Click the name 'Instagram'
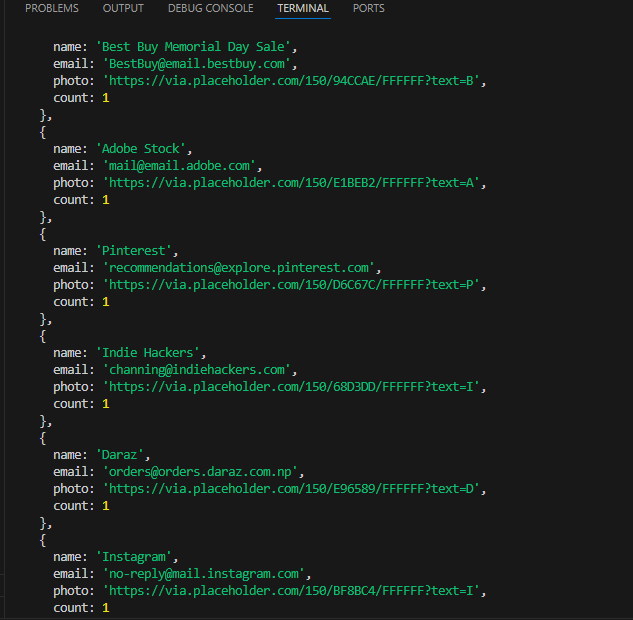 (134, 557)
